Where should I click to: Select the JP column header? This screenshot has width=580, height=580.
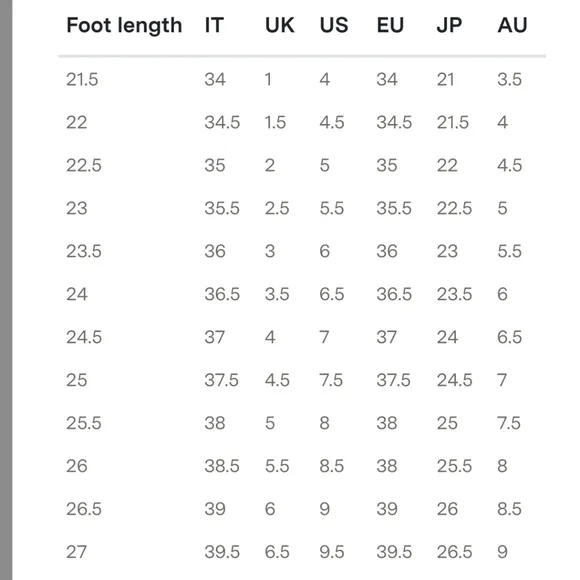tap(449, 25)
